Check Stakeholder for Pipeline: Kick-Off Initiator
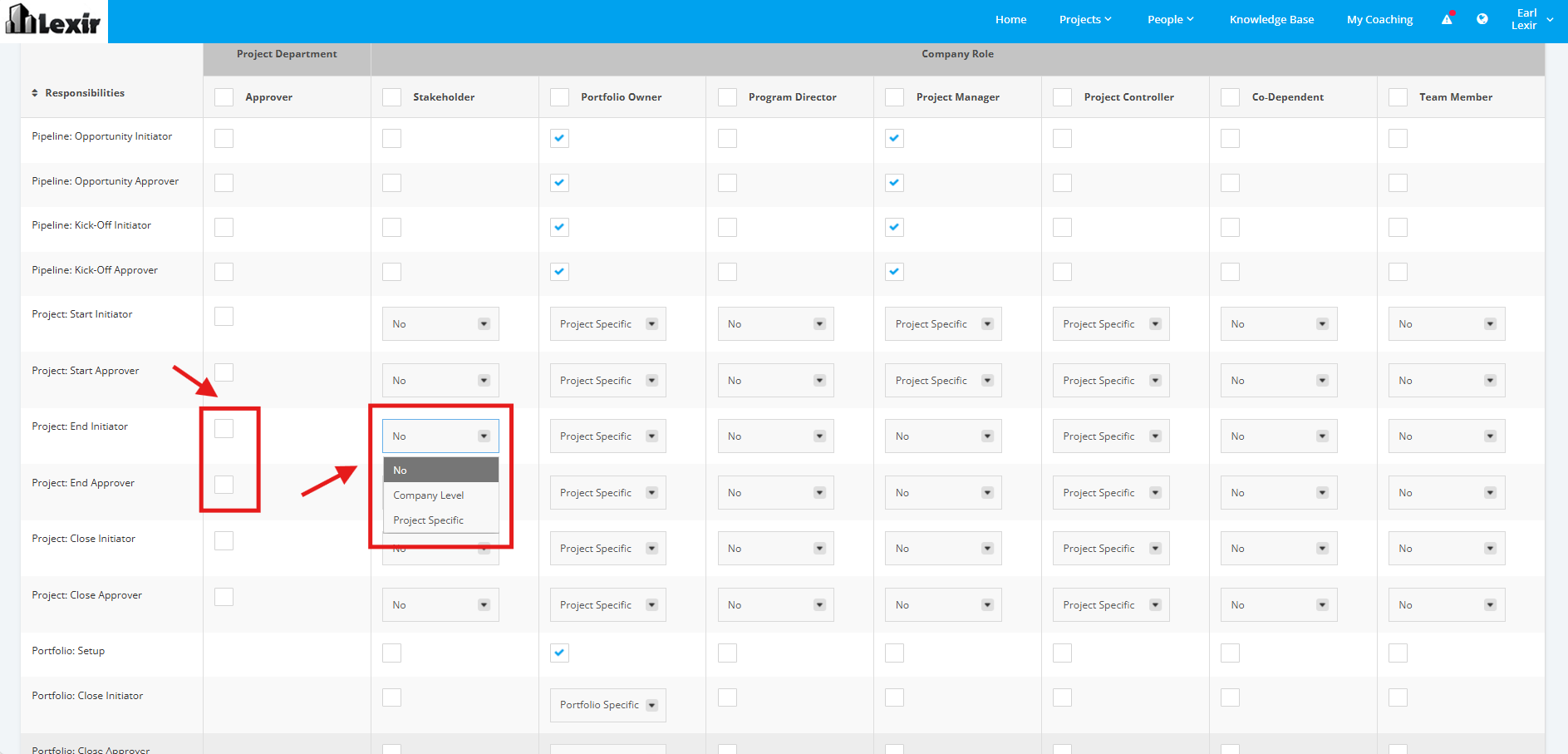Image resolution: width=1568 pixels, height=754 pixels. click(x=391, y=227)
